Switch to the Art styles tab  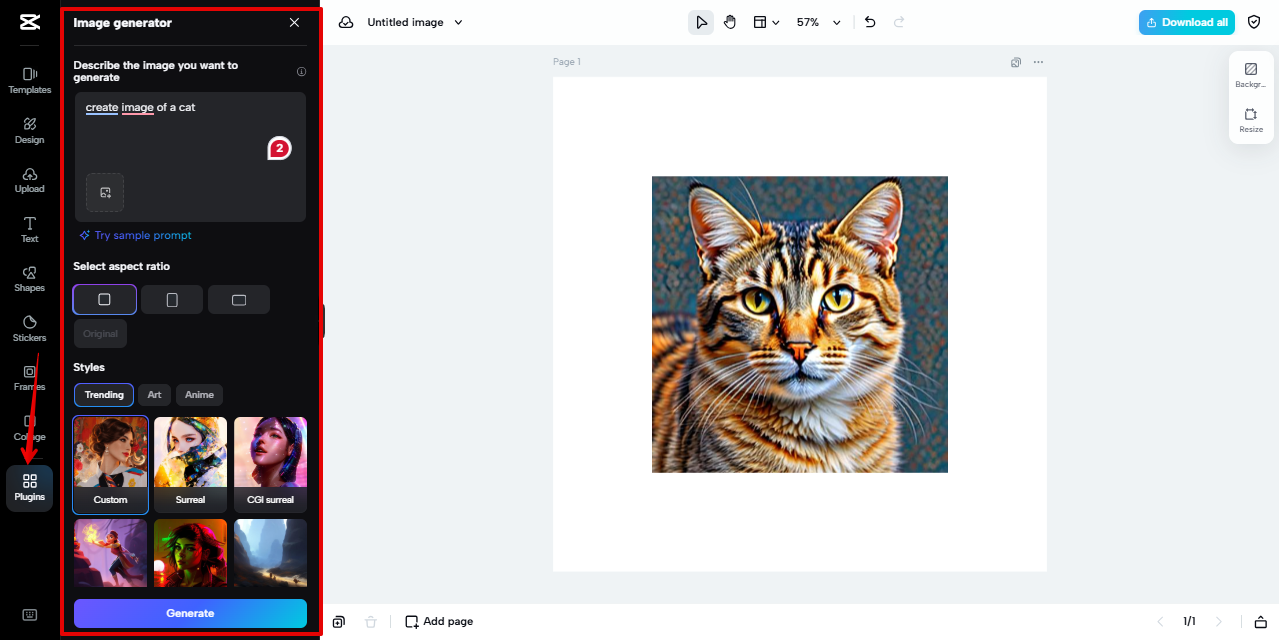click(x=154, y=394)
